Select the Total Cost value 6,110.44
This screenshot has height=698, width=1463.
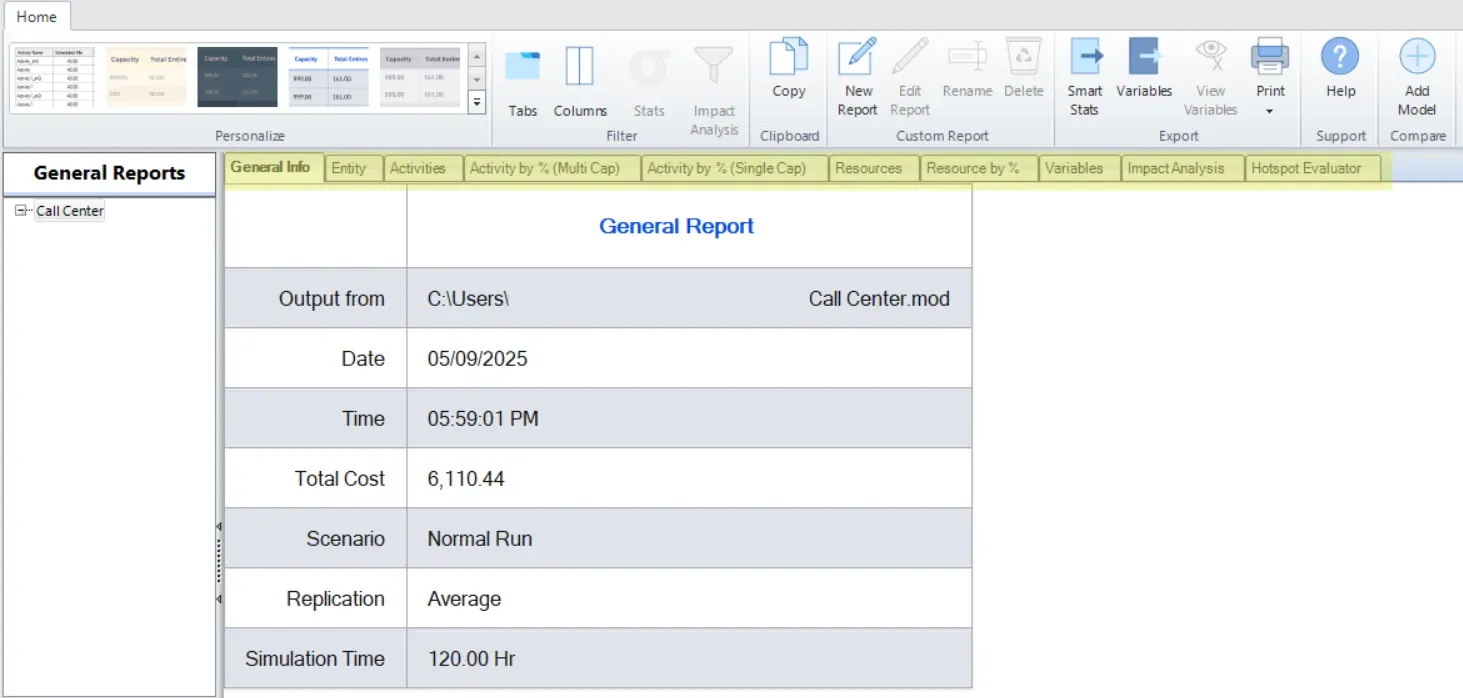pos(466,478)
